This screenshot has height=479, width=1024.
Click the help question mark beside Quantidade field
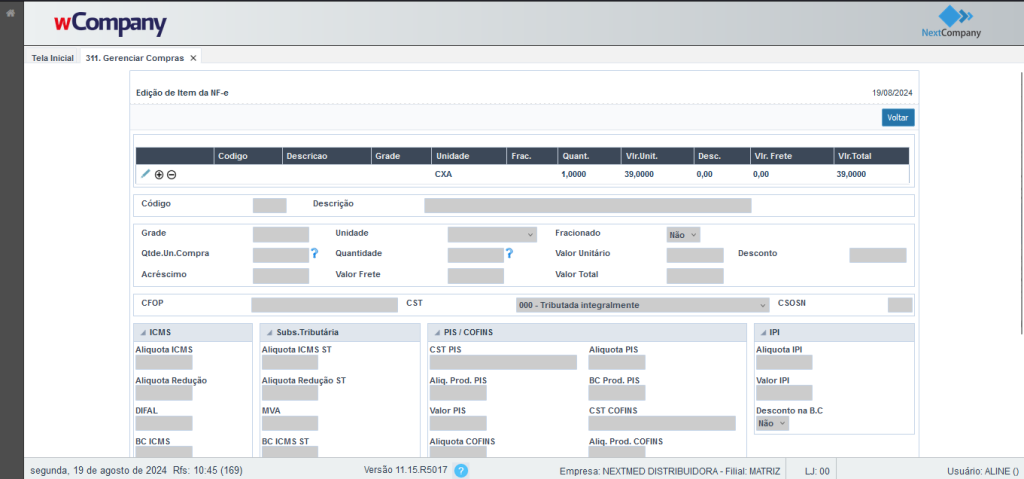coord(509,253)
